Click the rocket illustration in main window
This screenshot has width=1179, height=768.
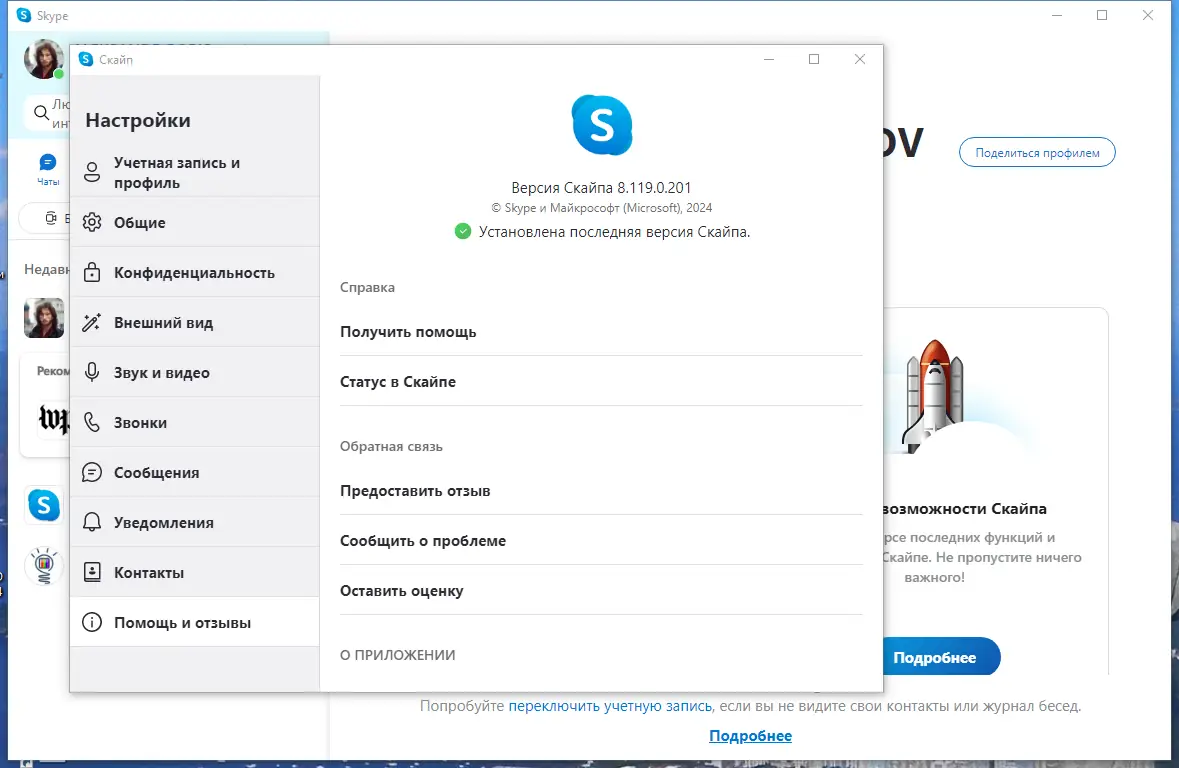(x=935, y=396)
